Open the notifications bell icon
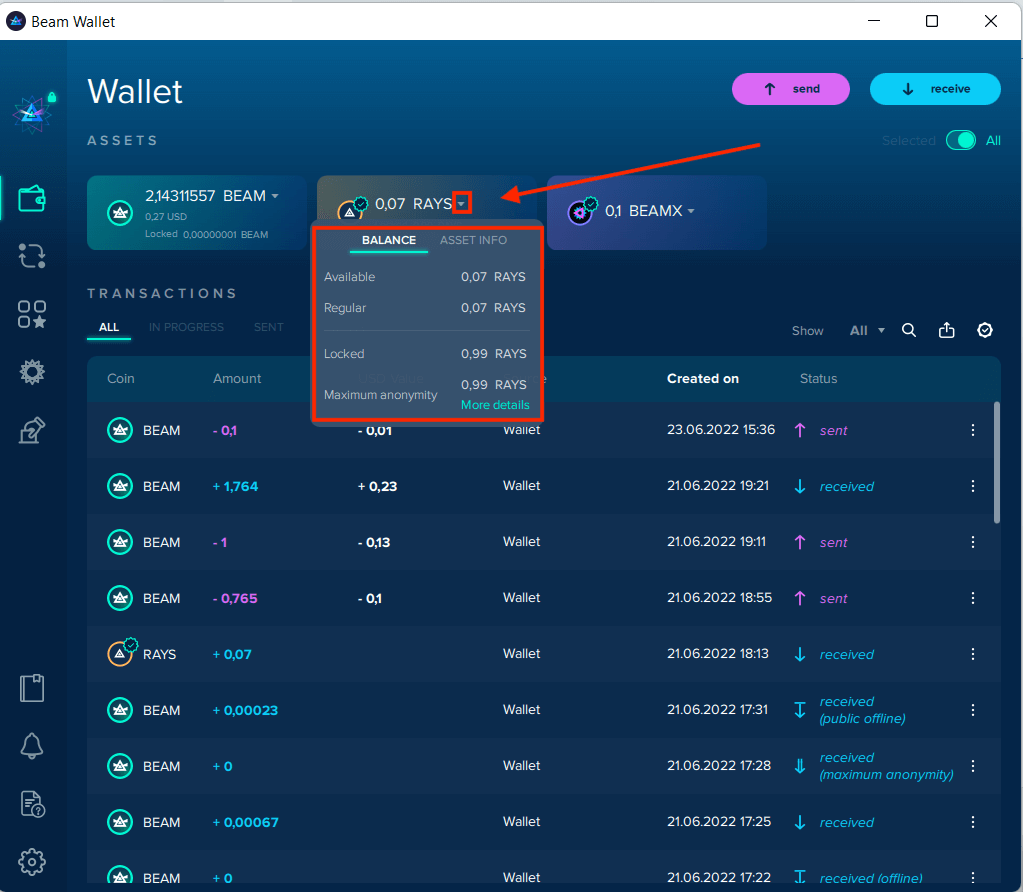1023x892 pixels. 32,745
